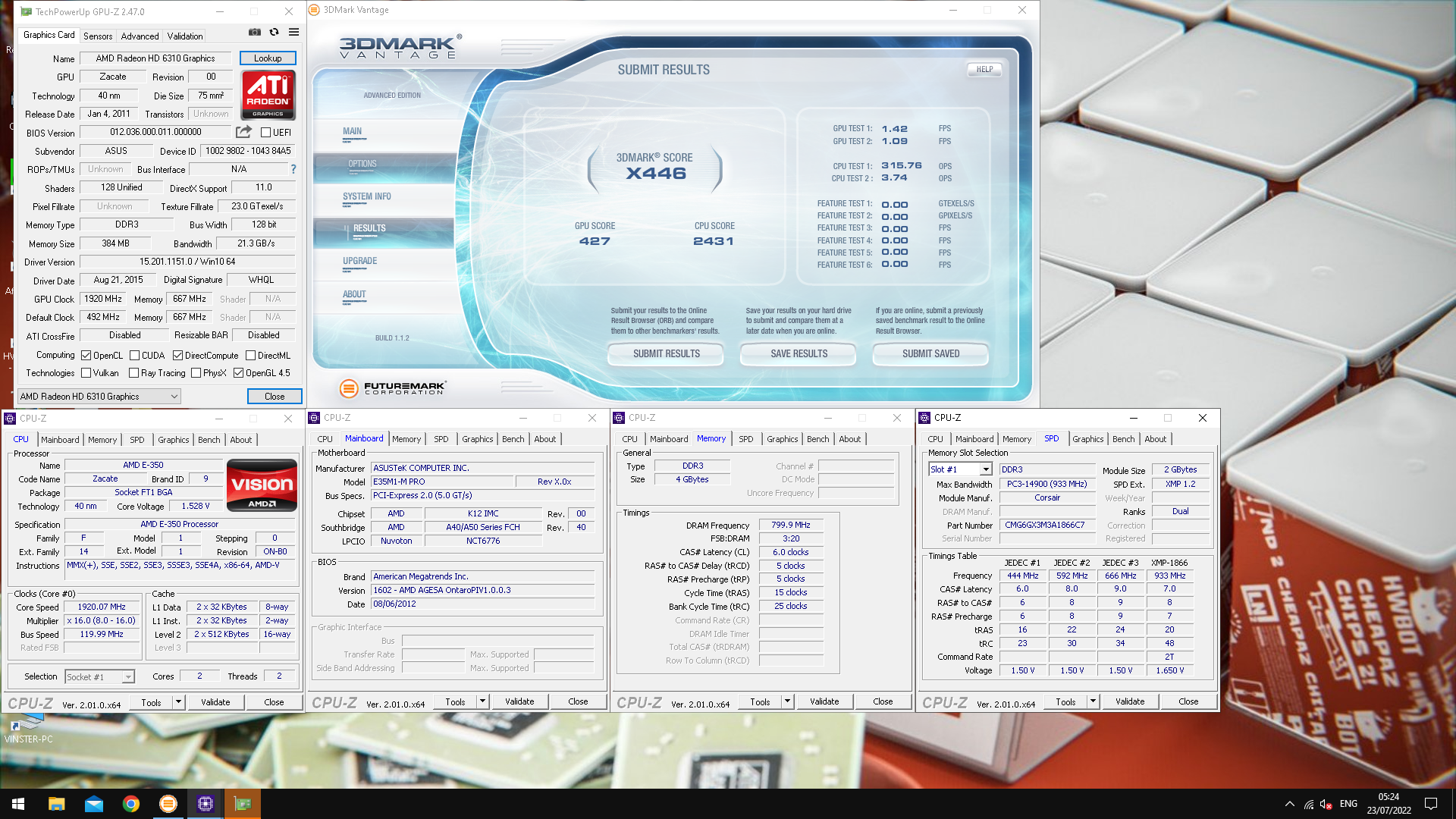This screenshot has height=819, width=1456.
Task: Take GPU-Z screenshot with camera icon
Action: (x=255, y=33)
